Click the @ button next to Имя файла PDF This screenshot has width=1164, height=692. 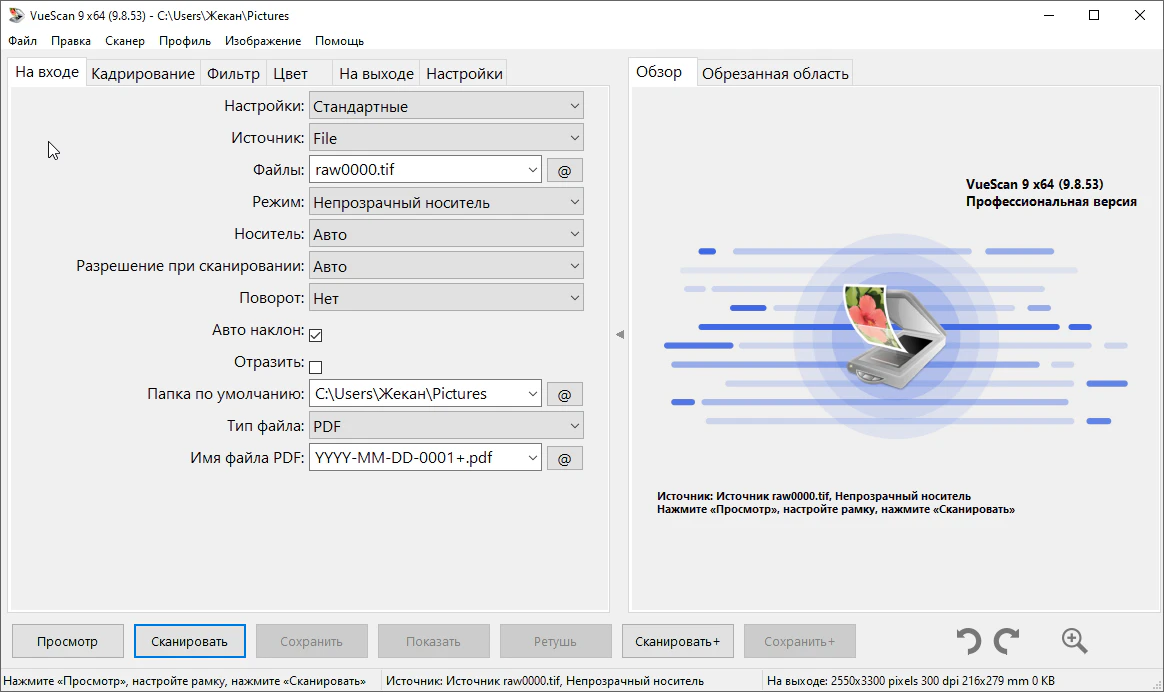click(564, 458)
